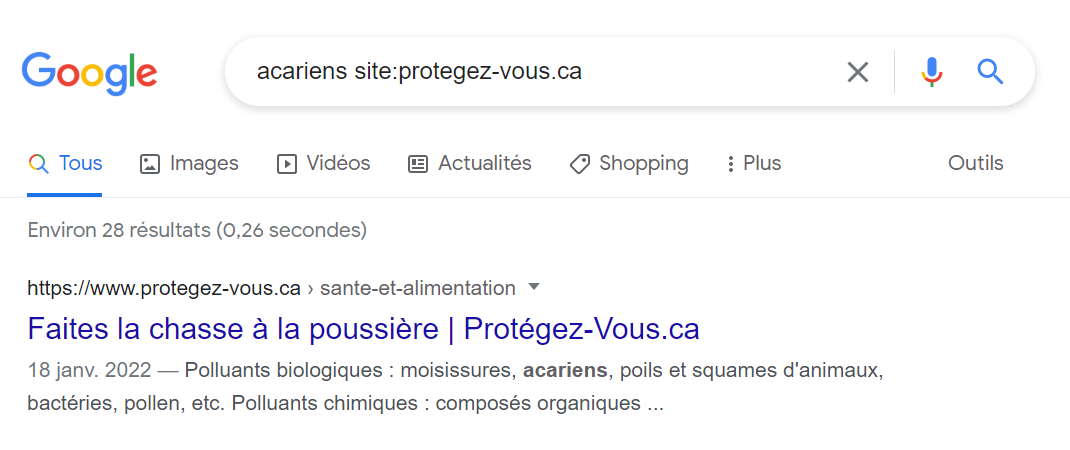The width and height of the screenshot is (1070, 450).
Task: Expand the result URL dropdown arrow
Action: pyautogui.click(x=533, y=288)
